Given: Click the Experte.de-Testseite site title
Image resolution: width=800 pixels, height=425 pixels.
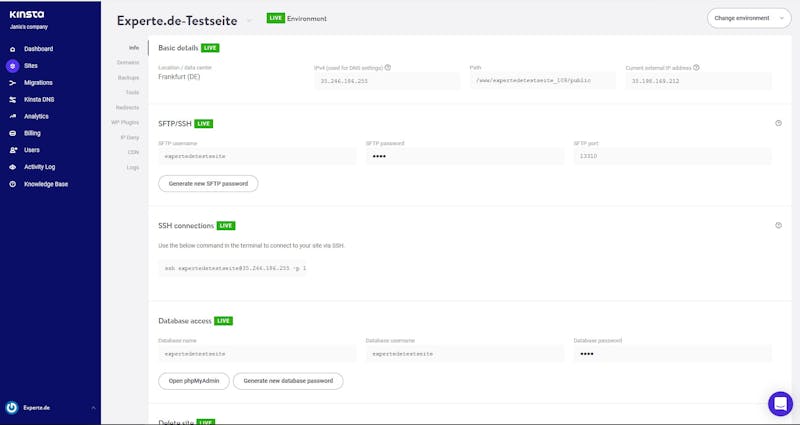Looking at the screenshot, I should (177, 21).
